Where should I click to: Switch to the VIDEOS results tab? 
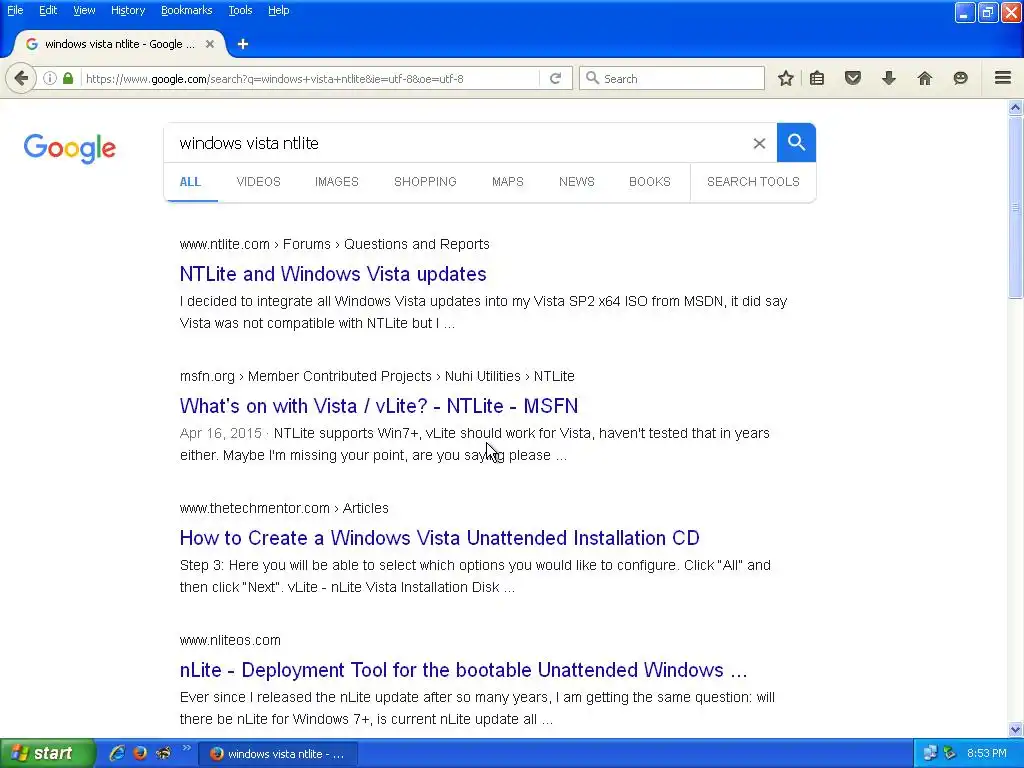(259, 182)
